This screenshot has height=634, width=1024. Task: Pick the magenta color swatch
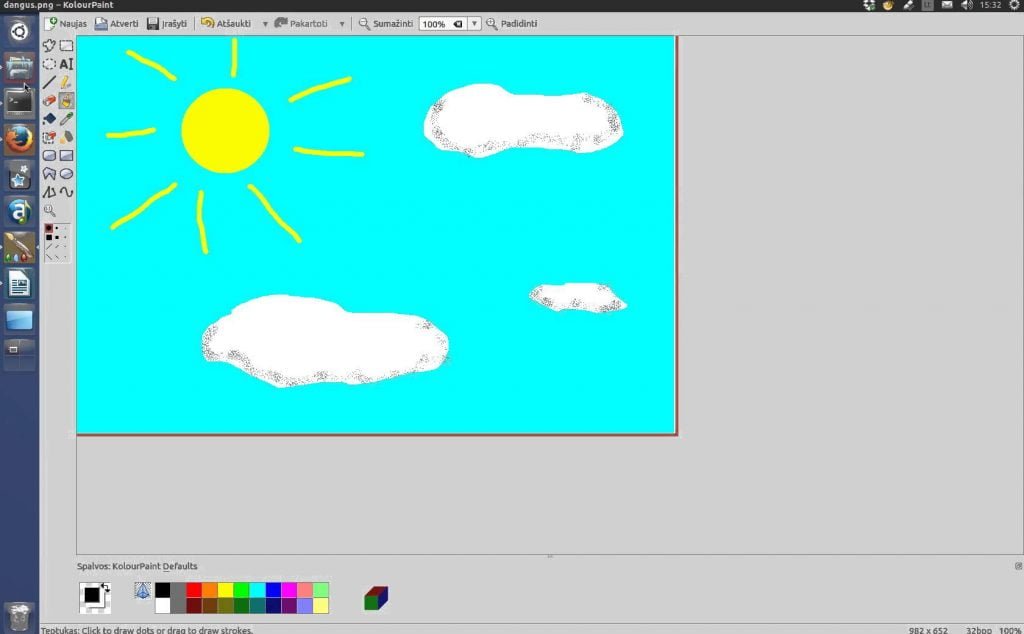tap(289, 590)
